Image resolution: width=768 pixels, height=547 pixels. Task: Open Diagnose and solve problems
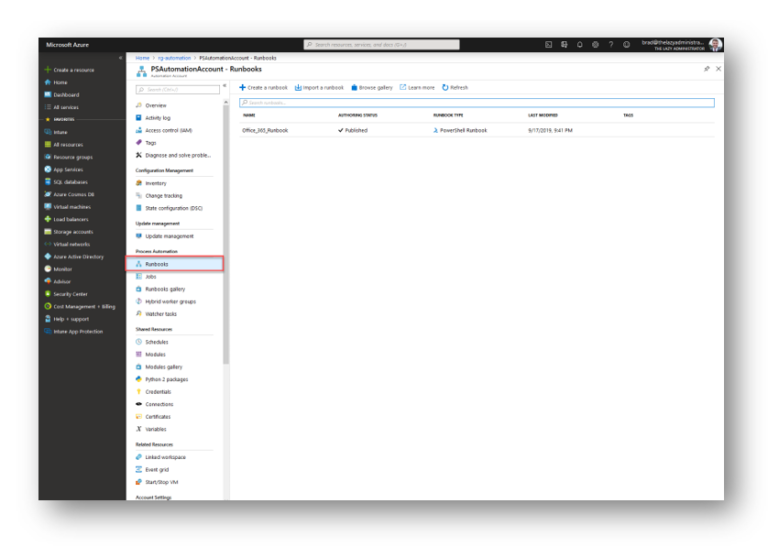pos(173,155)
